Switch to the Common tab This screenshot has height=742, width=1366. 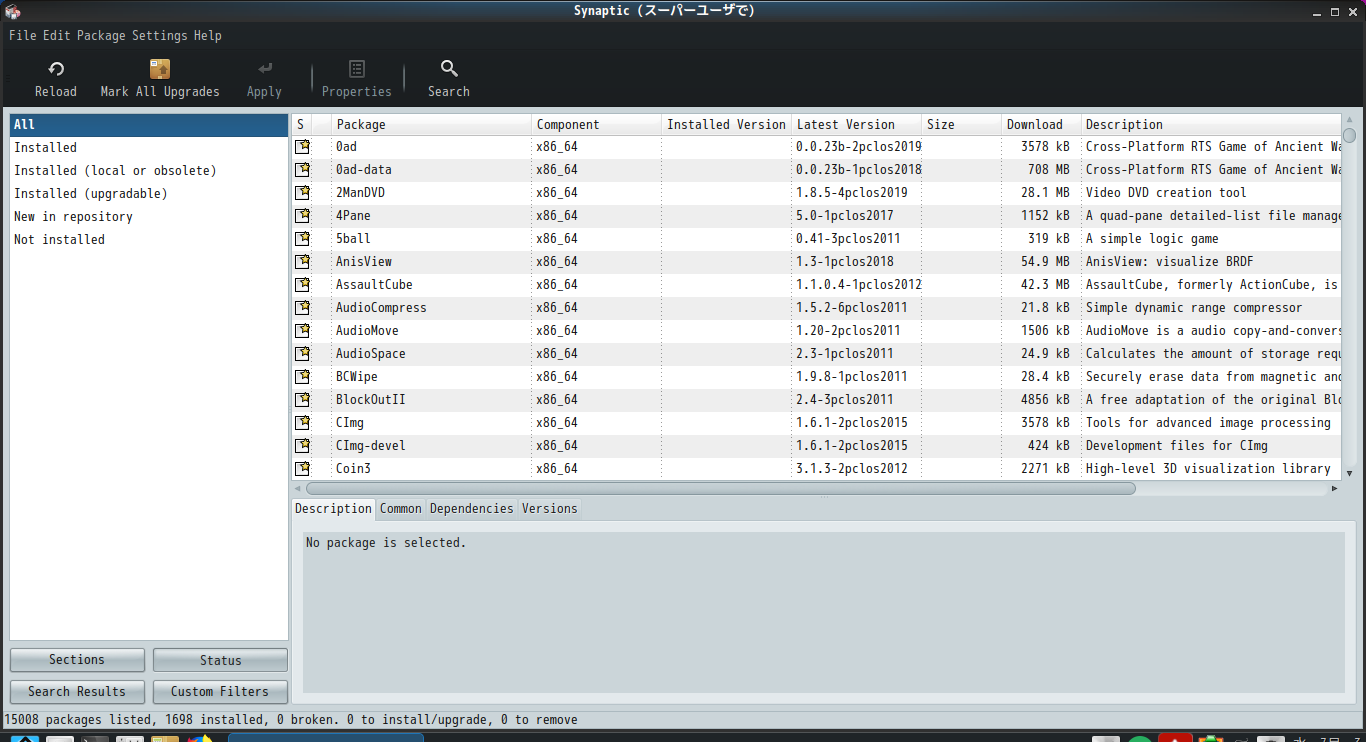400,508
